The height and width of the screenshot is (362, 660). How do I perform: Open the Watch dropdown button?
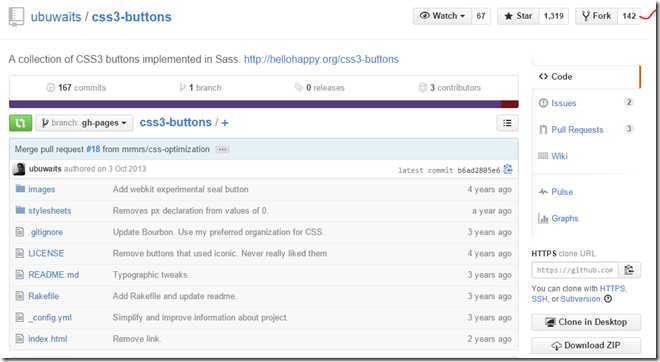pyautogui.click(x=442, y=16)
